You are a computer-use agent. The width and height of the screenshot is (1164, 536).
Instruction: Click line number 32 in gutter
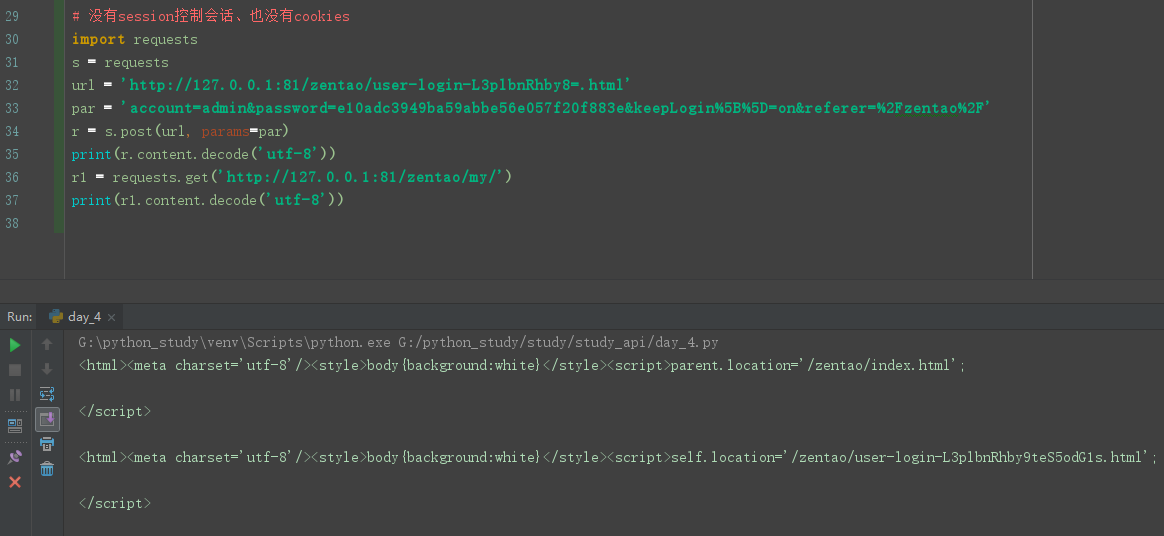12,85
